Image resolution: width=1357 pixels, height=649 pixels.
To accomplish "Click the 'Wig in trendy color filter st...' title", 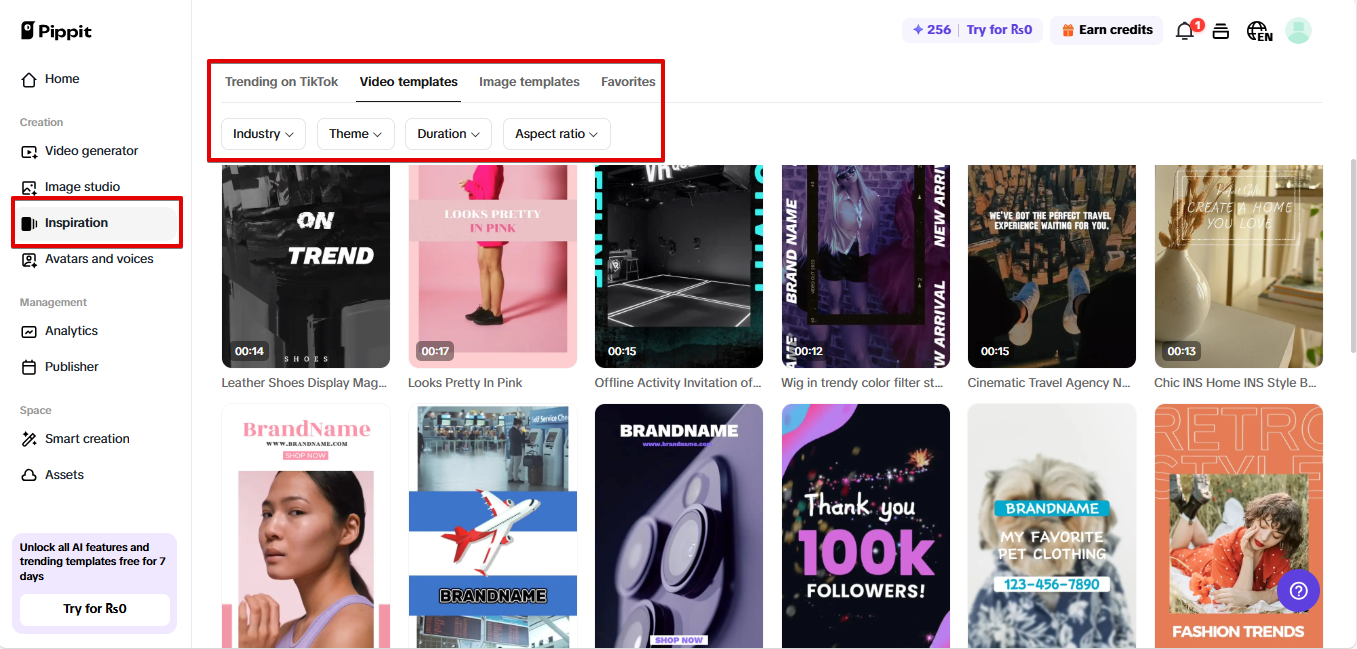I will [x=862, y=383].
